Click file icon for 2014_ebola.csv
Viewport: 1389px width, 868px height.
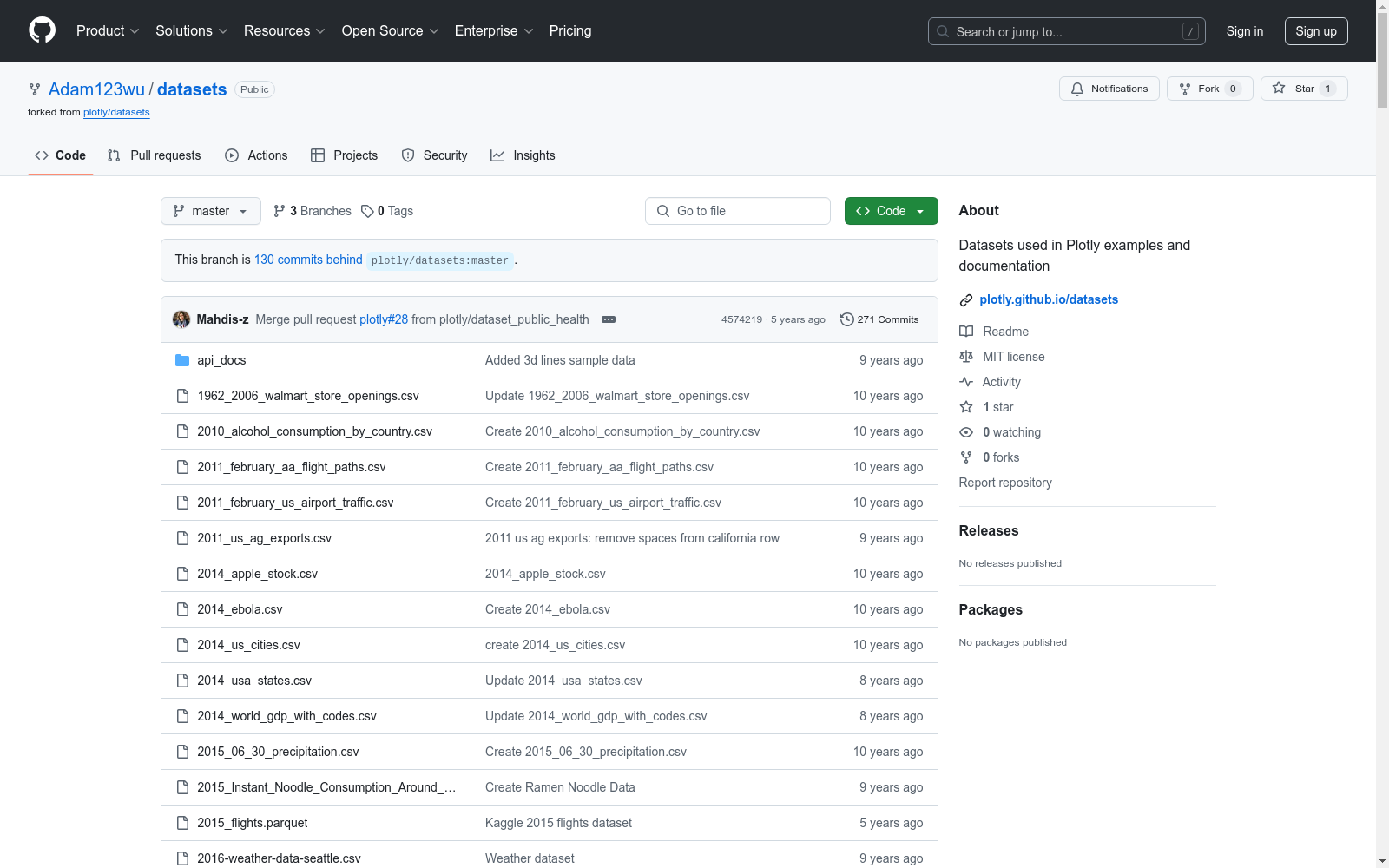(182, 609)
